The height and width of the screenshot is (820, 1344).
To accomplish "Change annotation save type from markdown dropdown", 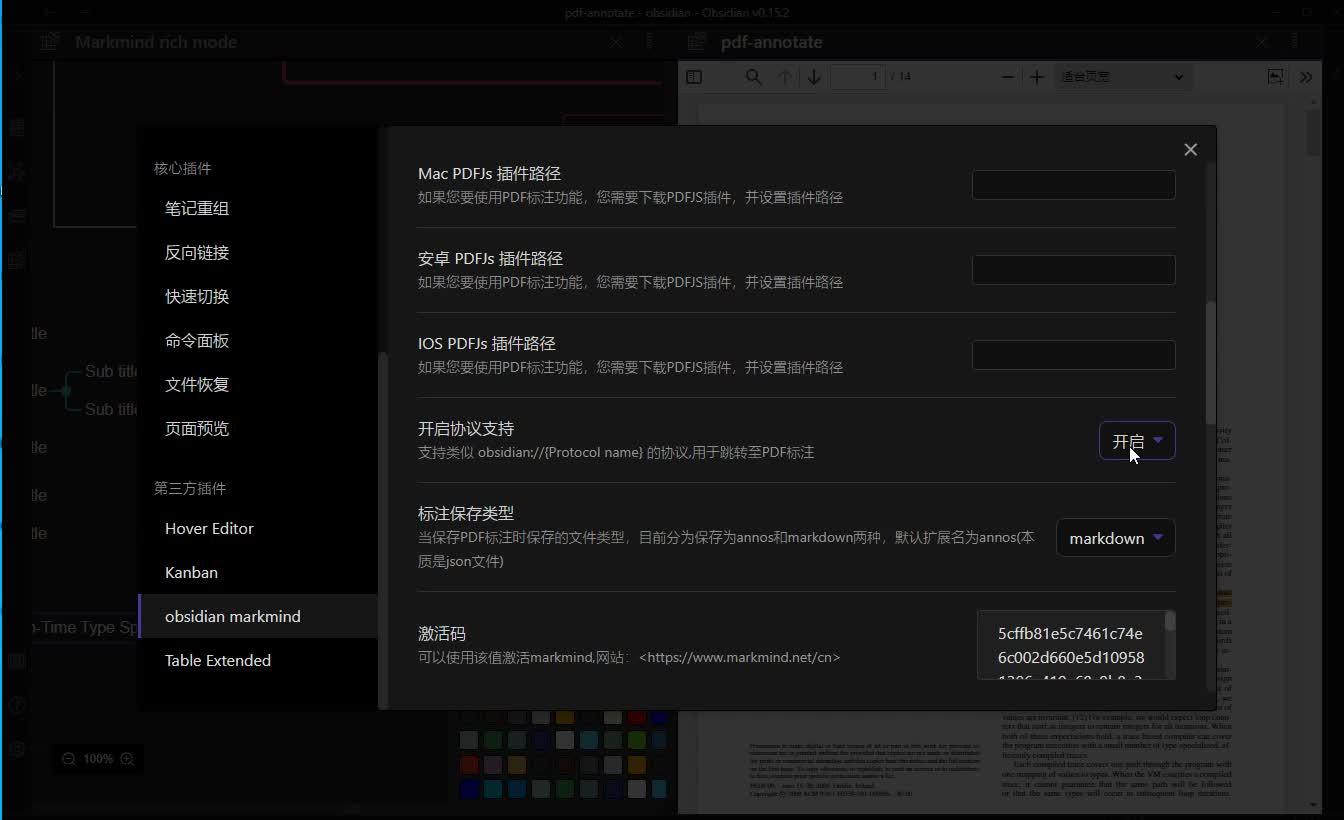I will click(x=1115, y=537).
